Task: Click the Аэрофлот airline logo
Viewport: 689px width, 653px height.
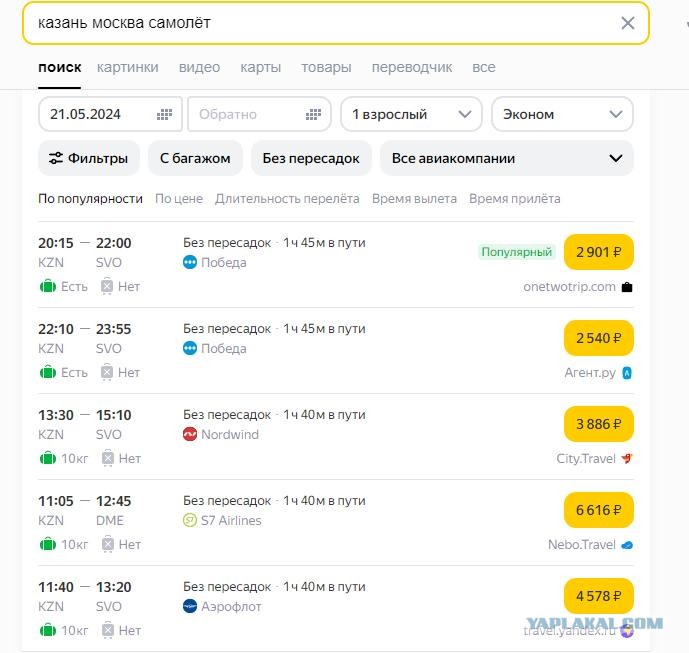Action: point(189,606)
